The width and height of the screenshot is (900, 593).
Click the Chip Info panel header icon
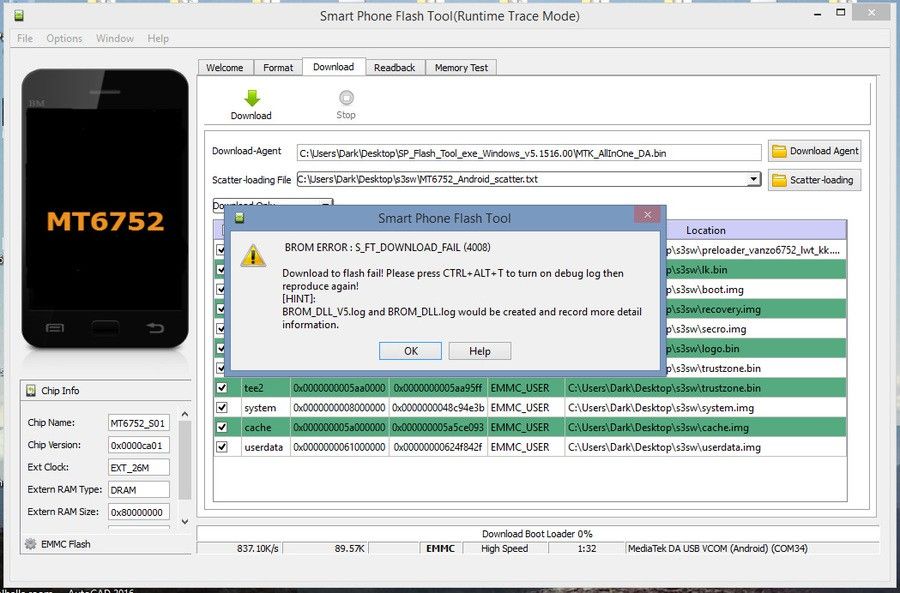tap(30, 391)
